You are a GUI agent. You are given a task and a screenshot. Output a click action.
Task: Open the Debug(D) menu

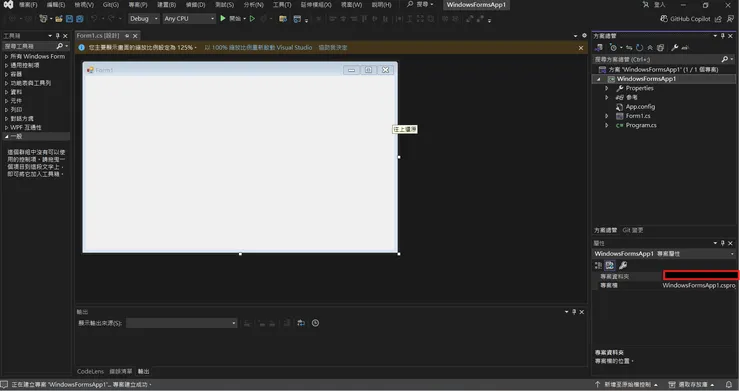coord(195,5)
